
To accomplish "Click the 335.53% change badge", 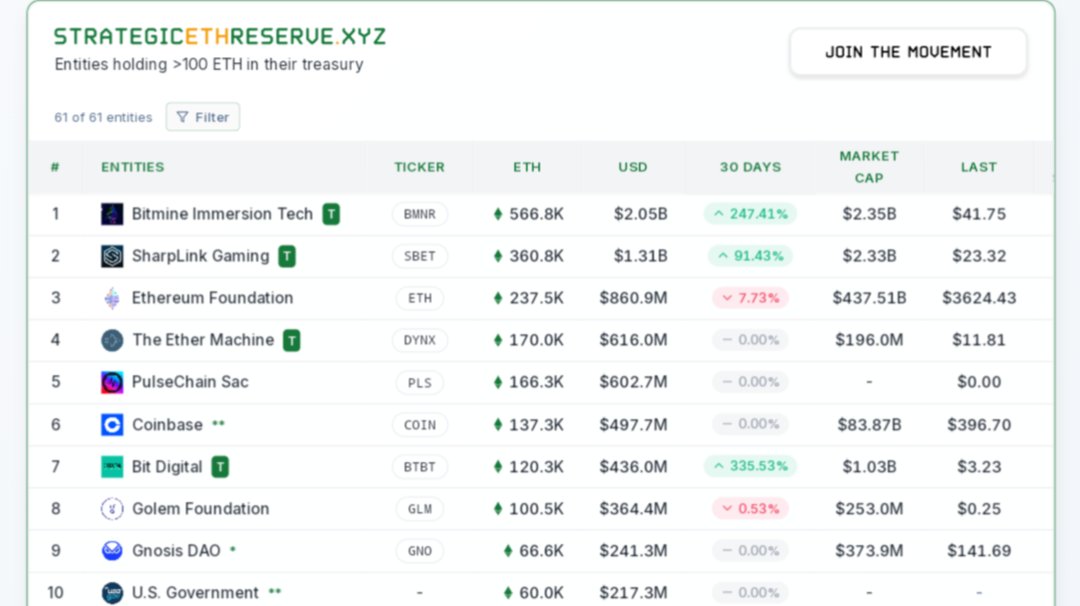I will 750,466.
